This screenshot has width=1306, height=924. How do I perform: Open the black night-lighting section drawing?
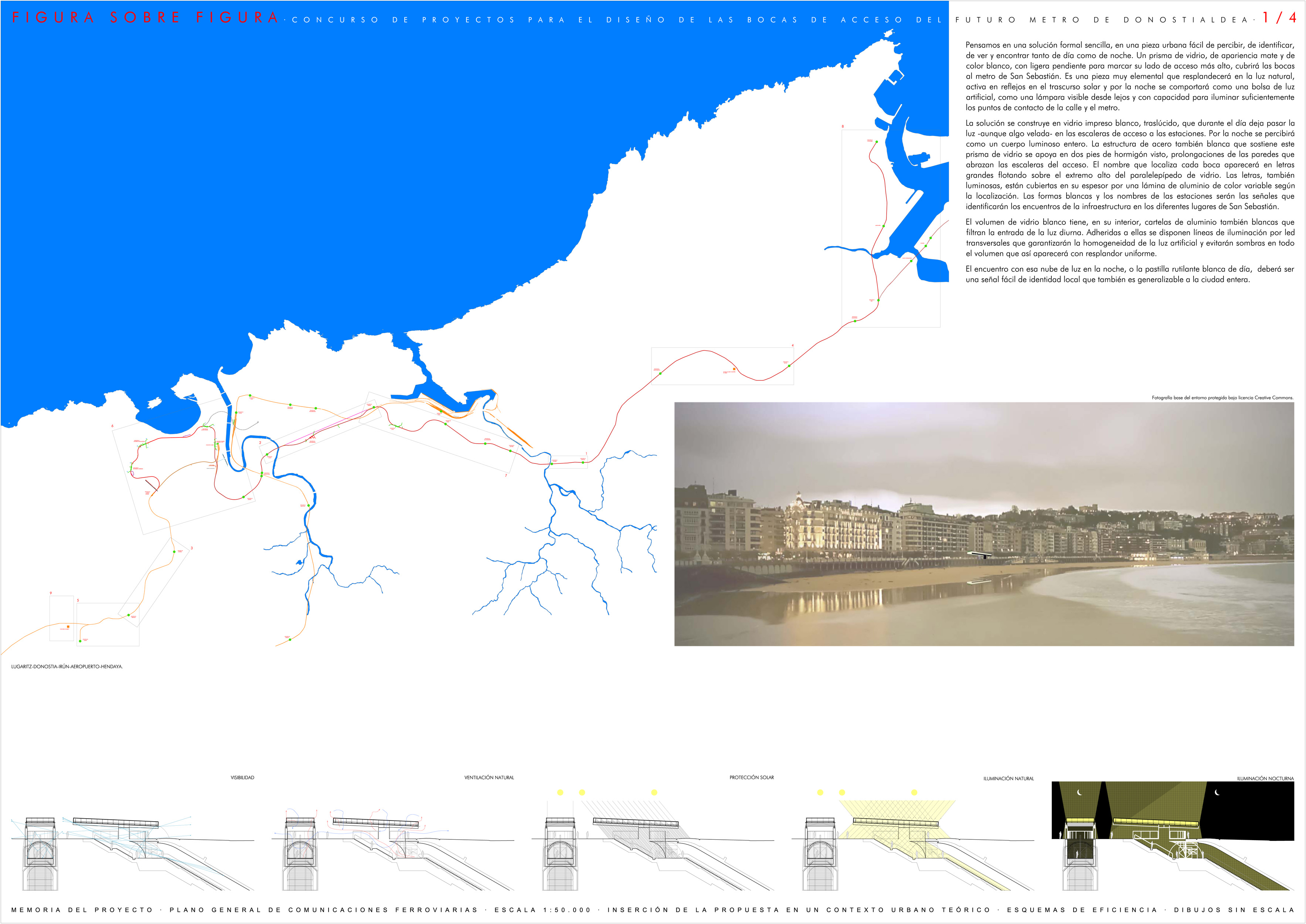[1173, 836]
